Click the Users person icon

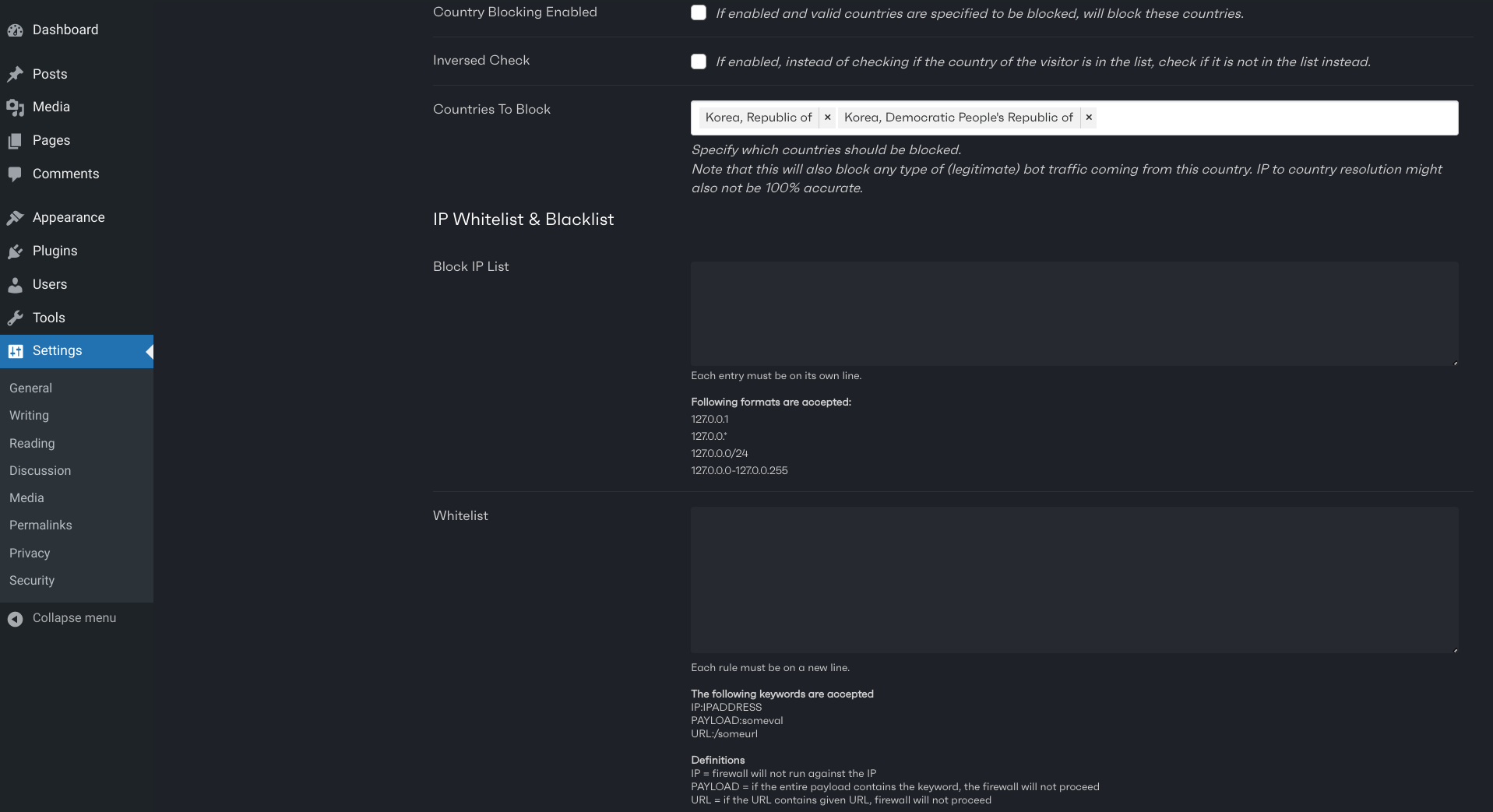[x=16, y=284]
